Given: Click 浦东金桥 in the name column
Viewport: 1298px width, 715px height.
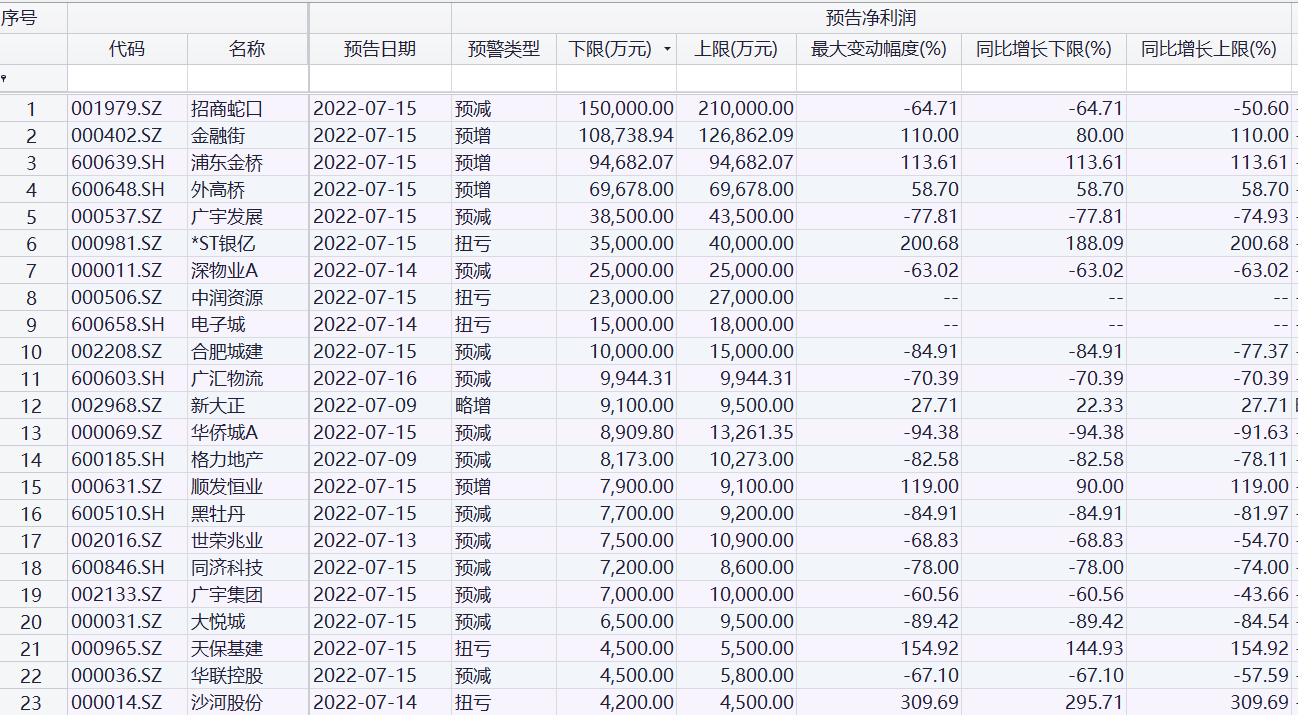Looking at the screenshot, I should tap(227, 163).
